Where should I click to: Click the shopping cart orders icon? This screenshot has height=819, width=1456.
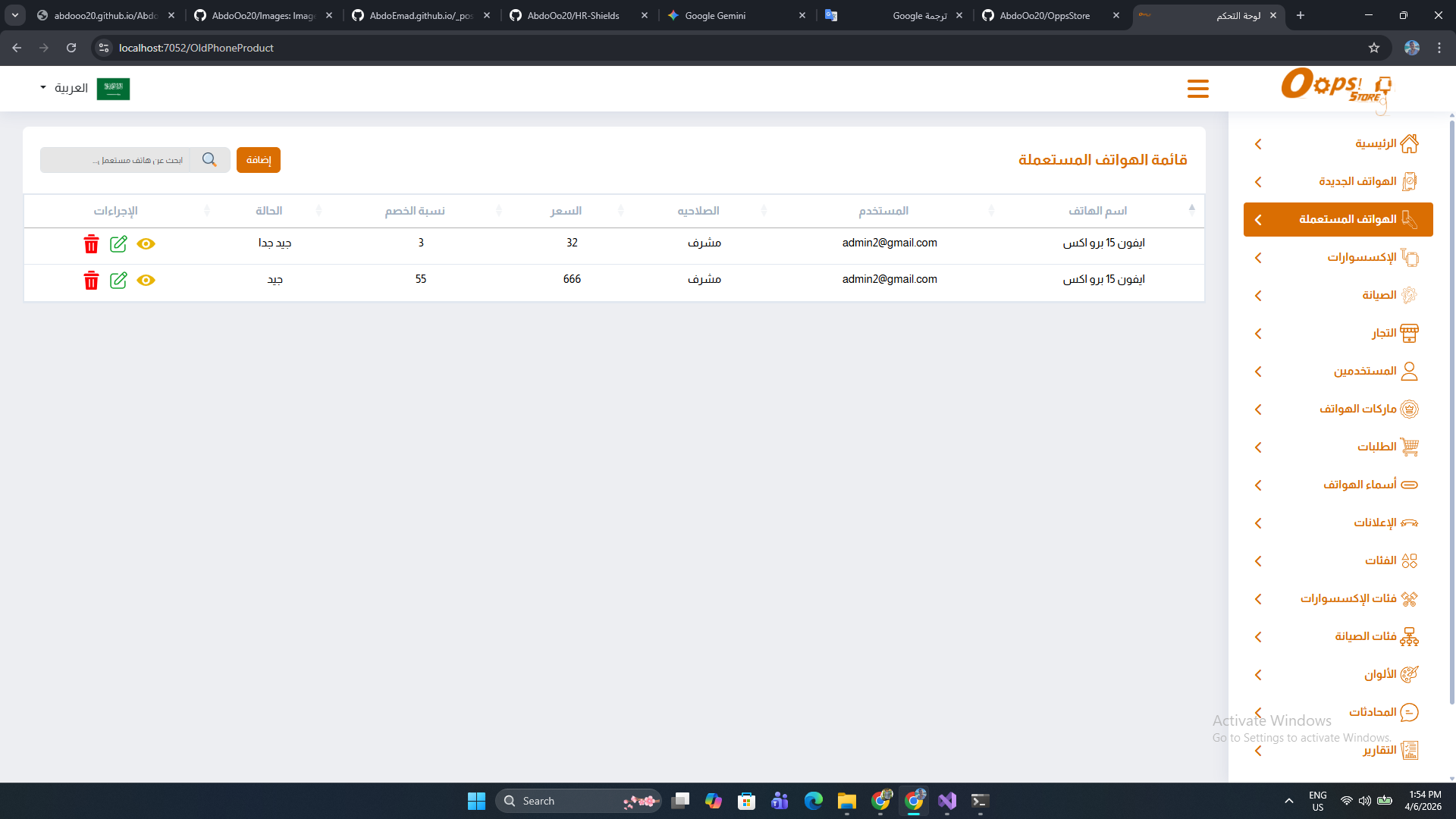point(1409,447)
